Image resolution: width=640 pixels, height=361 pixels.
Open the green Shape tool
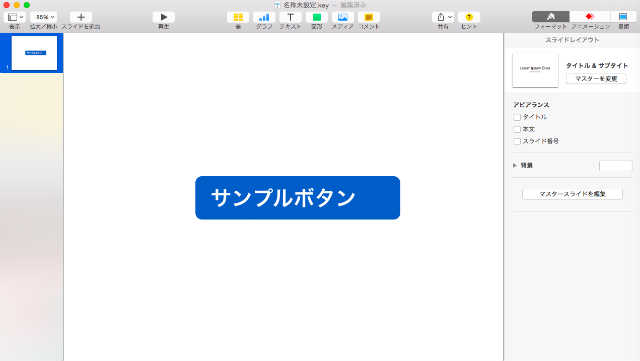pos(317,17)
